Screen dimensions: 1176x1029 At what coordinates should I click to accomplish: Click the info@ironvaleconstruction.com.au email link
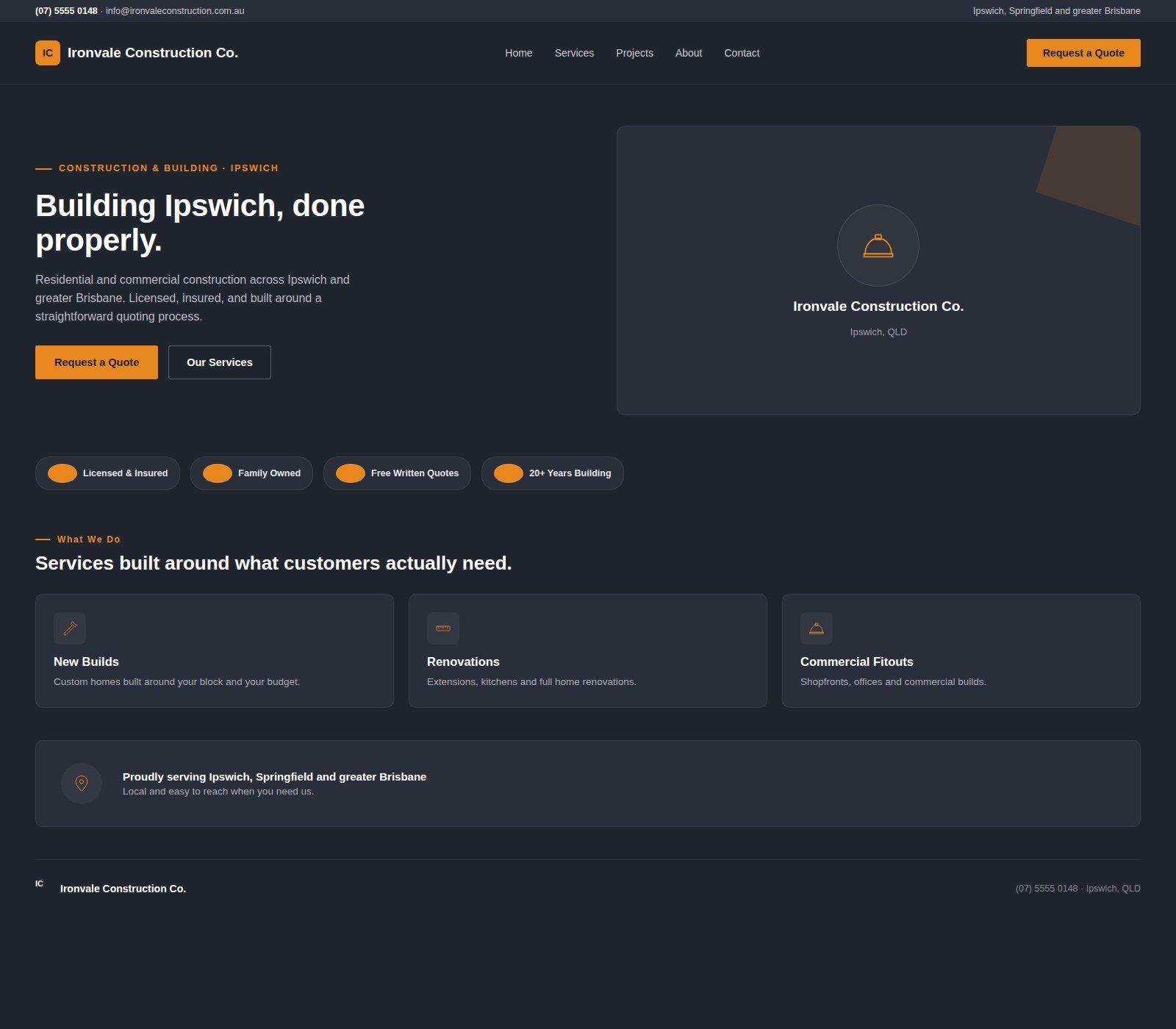175,11
